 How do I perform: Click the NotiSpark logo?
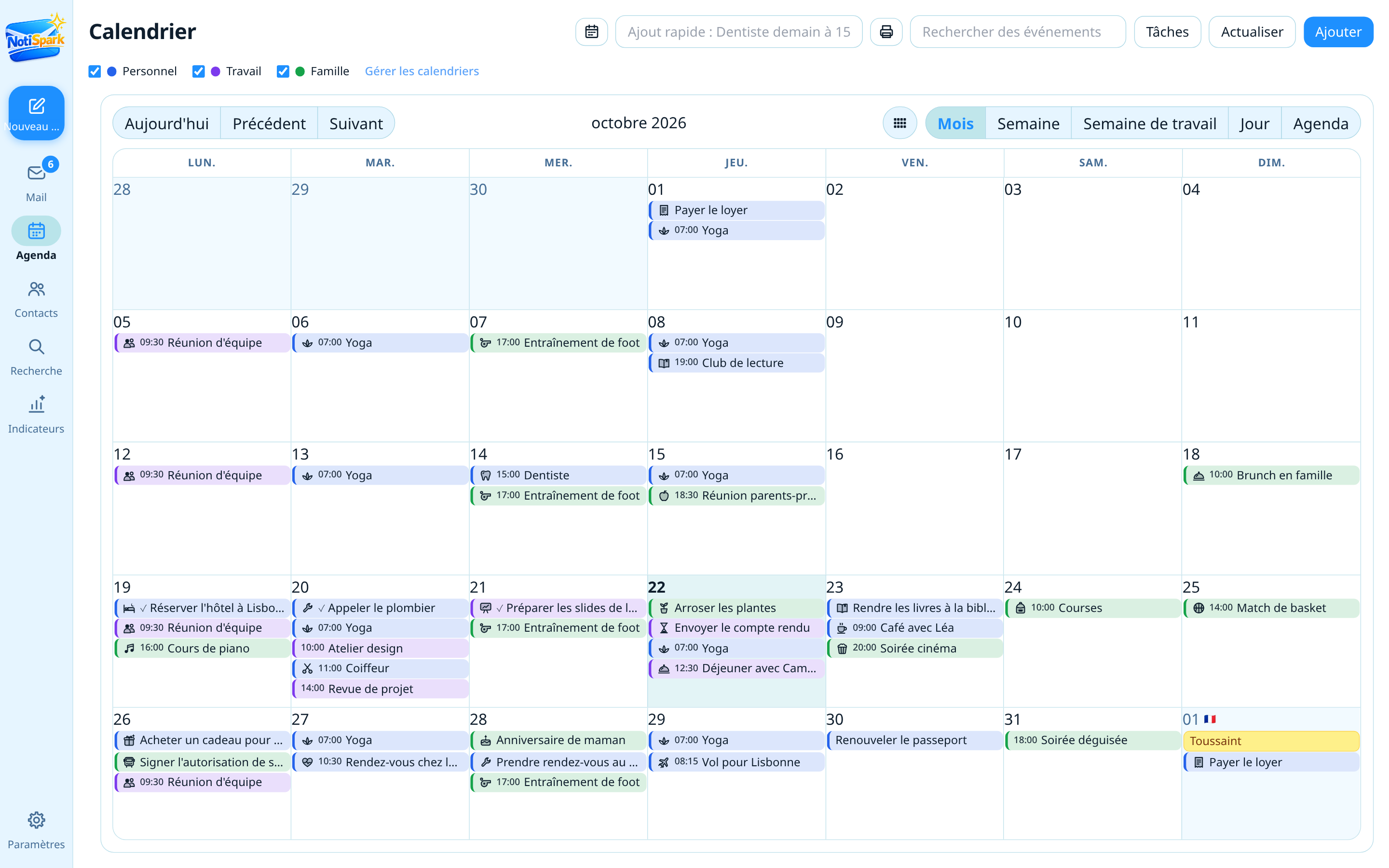click(36, 37)
